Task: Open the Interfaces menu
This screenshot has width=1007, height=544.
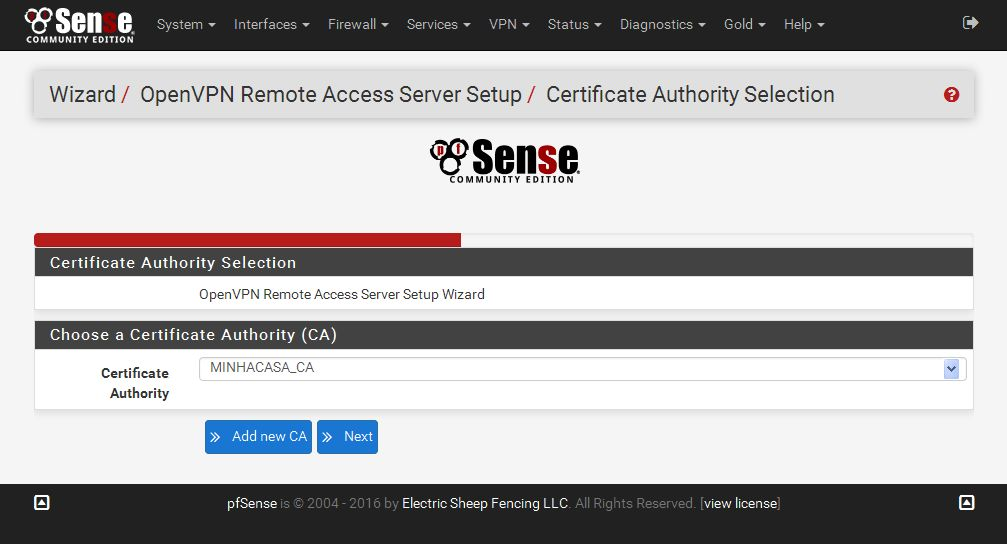Action: [x=272, y=24]
